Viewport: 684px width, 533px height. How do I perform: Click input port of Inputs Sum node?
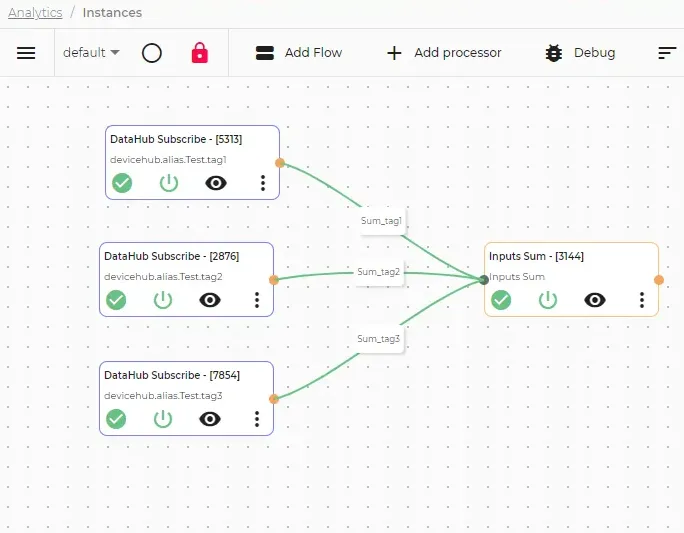click(484, 280)
